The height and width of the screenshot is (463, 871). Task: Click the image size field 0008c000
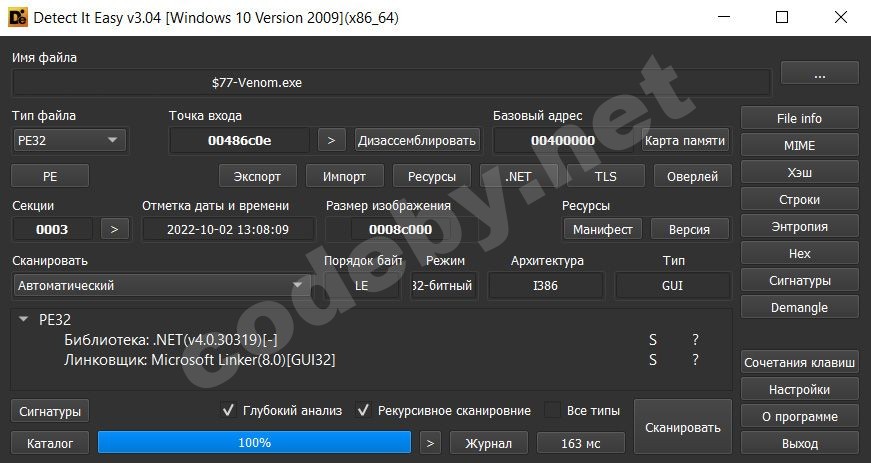coord(401,229)
